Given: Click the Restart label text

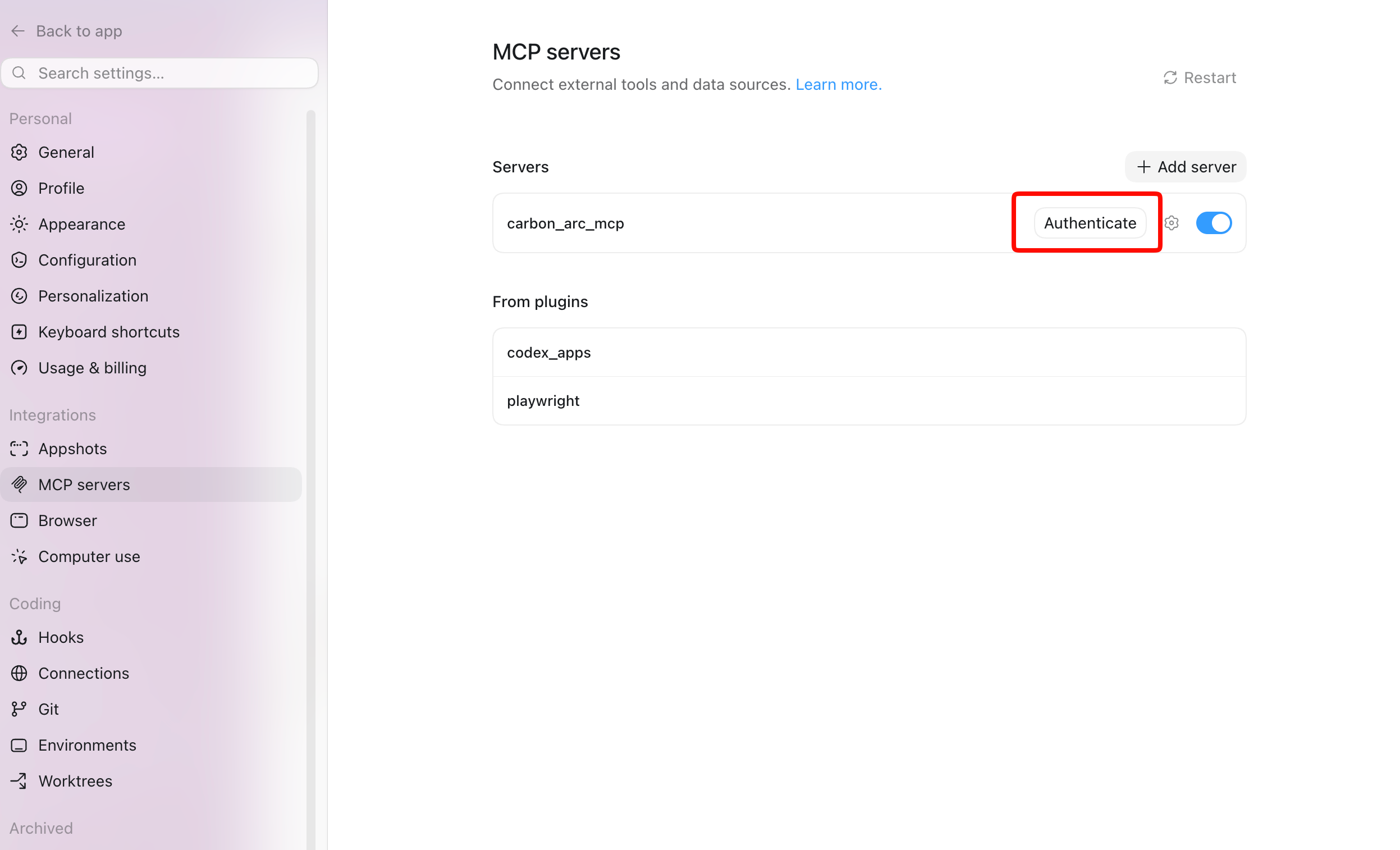Looking at the screenshot, I should tap(1210, 78).
